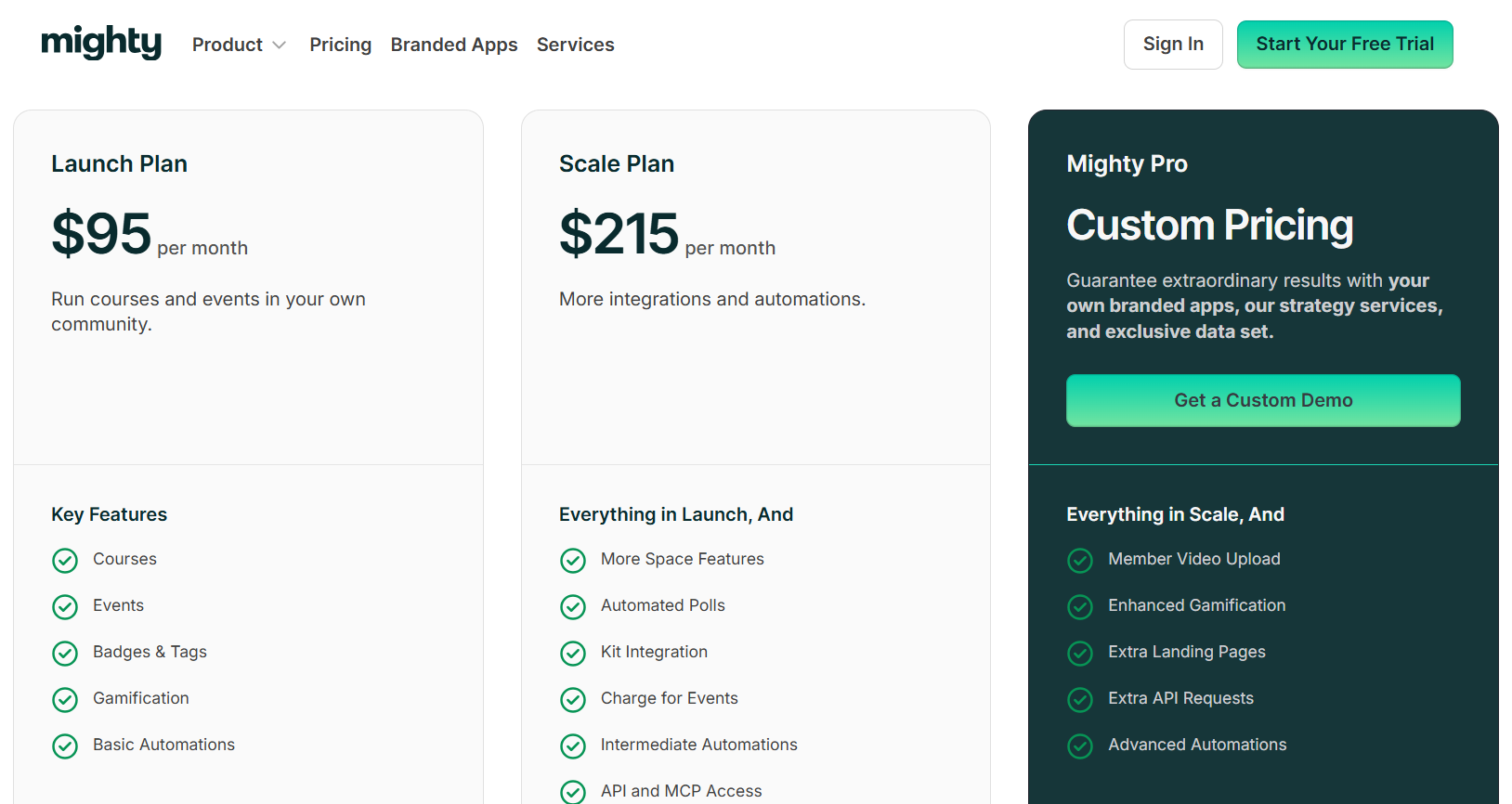The height and width of the screenshot is (804, 1512).
Task: Click check icon beside Intermediate Automations
Action: (573, 746)
